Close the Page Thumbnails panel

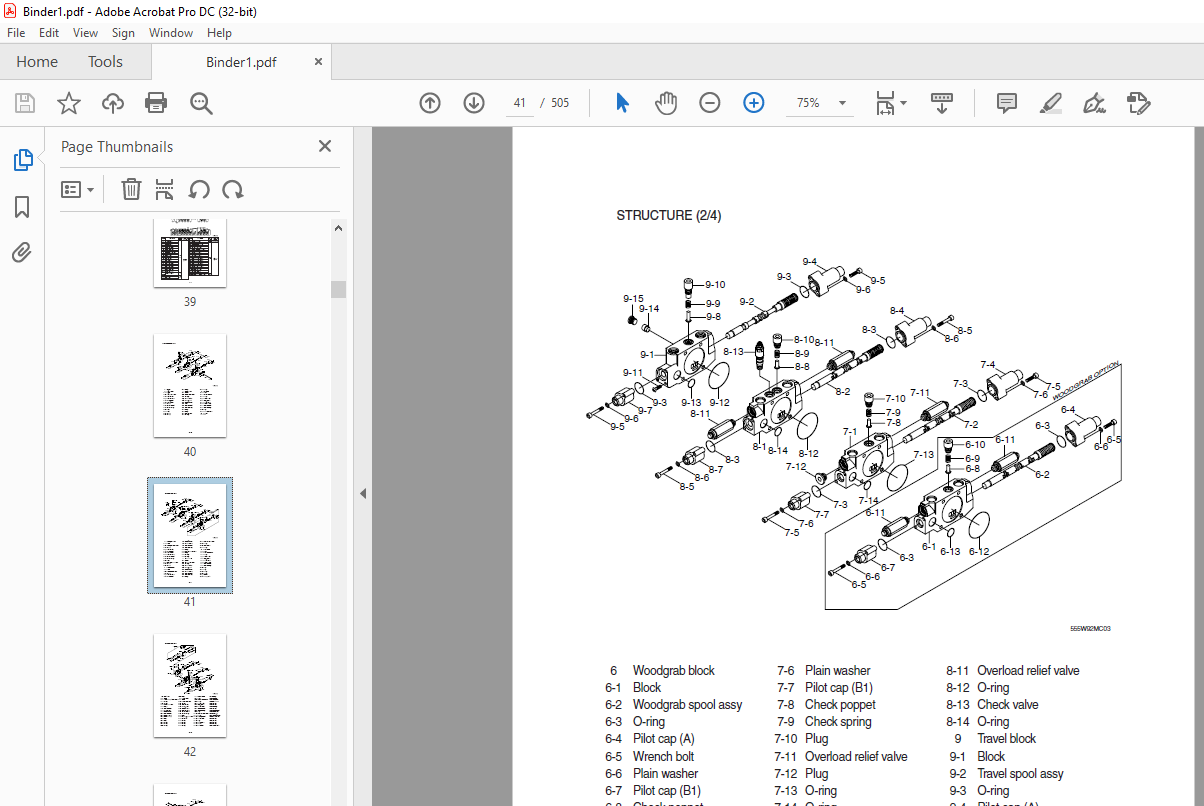pos(325,146)
